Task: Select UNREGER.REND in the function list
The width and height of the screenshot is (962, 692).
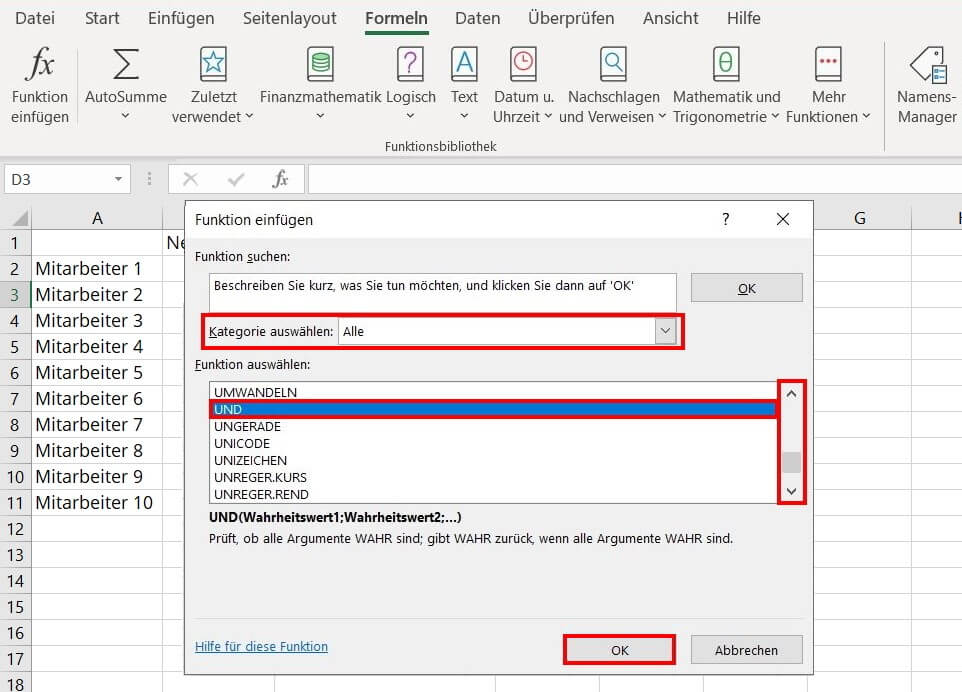Action: [x=494, y=494]
